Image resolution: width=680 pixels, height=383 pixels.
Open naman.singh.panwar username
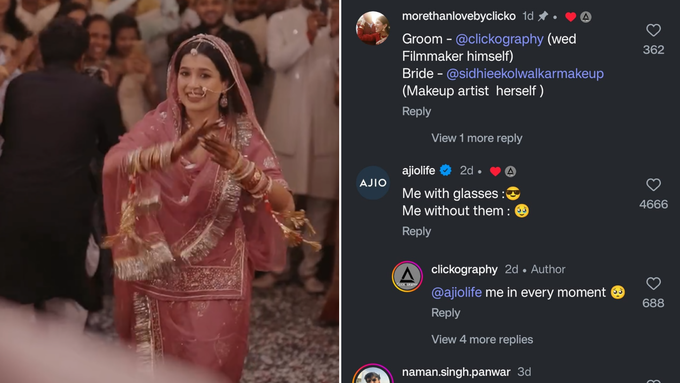456,372
